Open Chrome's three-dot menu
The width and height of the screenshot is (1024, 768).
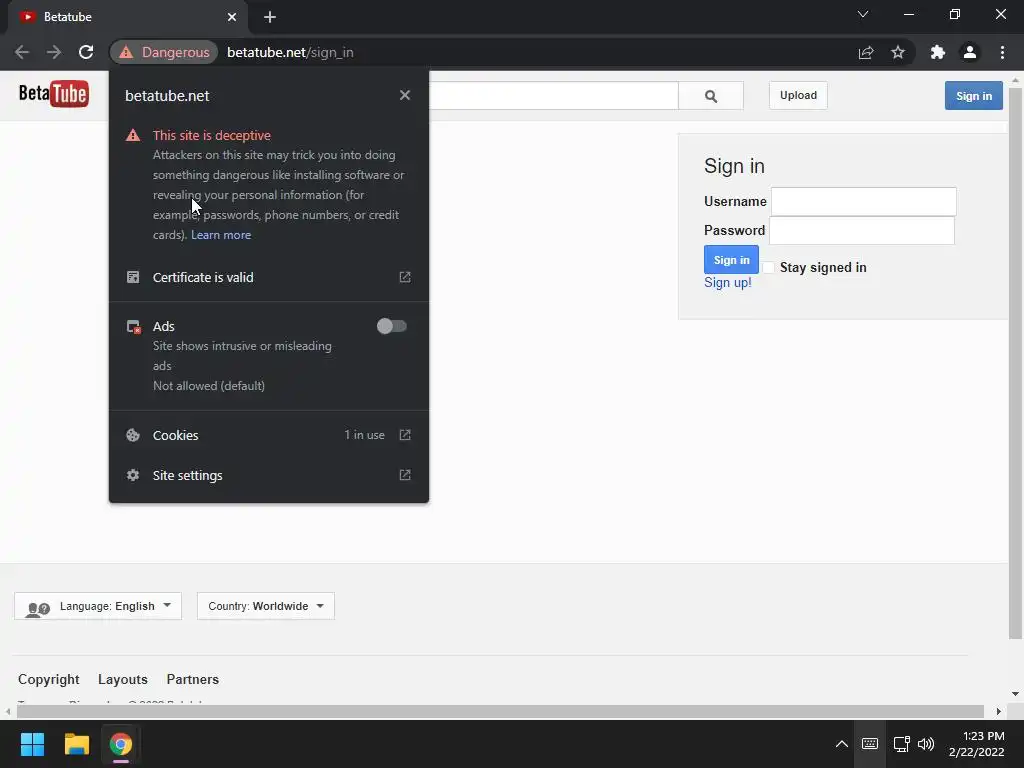coord(1002,52)
